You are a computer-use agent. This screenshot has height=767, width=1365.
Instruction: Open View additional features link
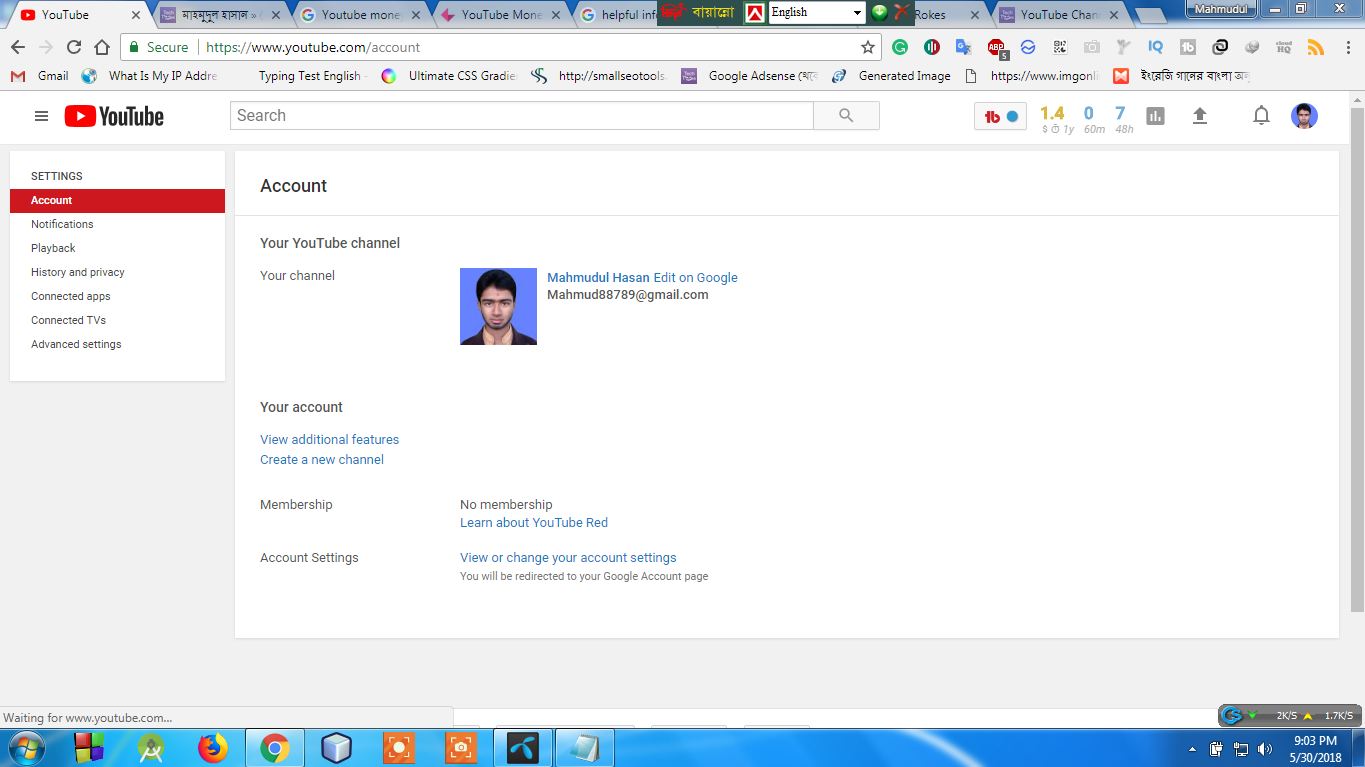(x=329, y=439)
